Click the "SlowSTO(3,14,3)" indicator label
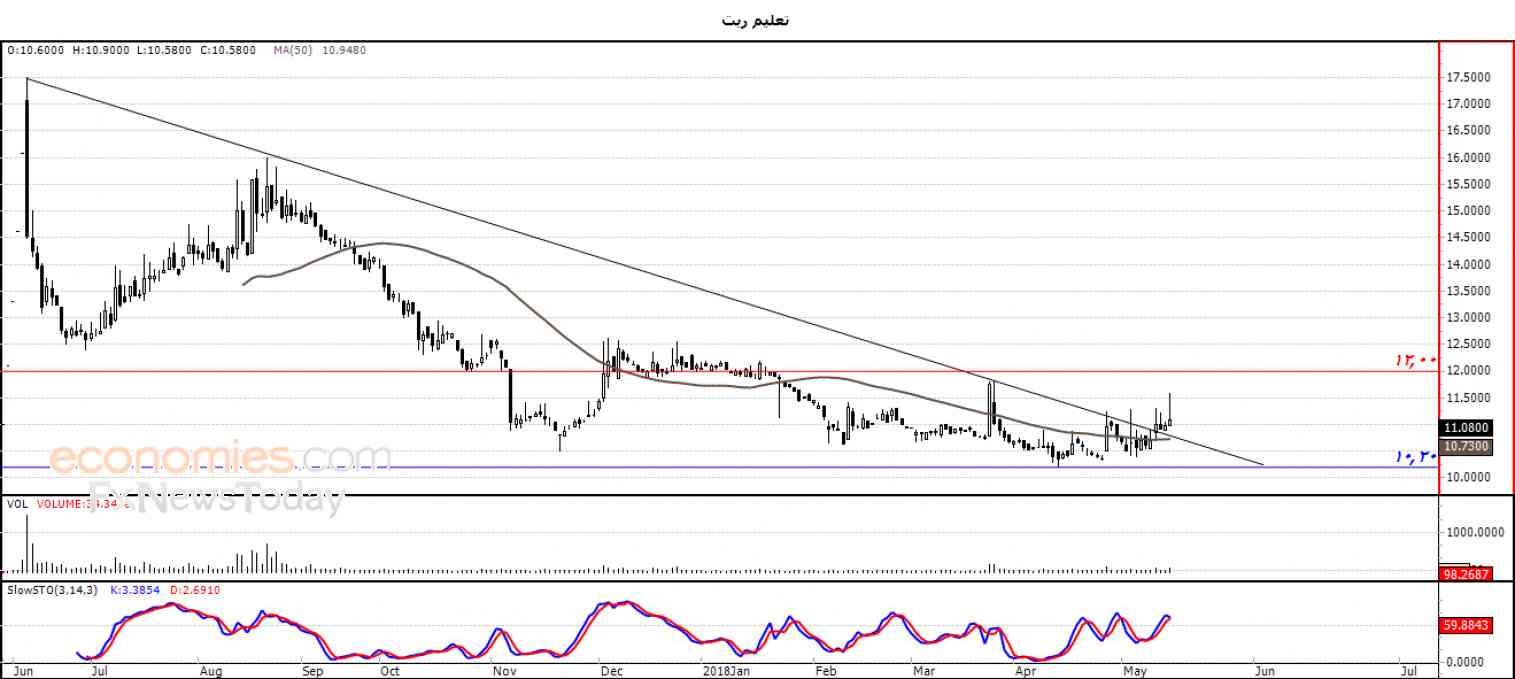Screen dimensions: 1515x679 [50, 590]
